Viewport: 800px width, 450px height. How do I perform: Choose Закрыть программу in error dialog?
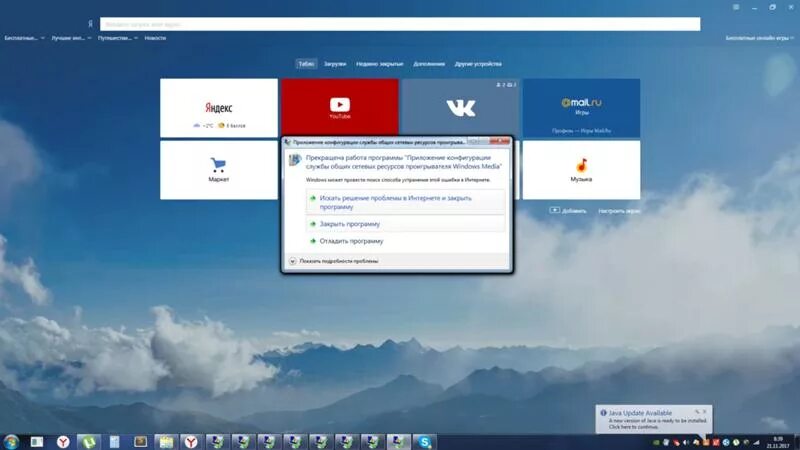(x=406, y=224)
